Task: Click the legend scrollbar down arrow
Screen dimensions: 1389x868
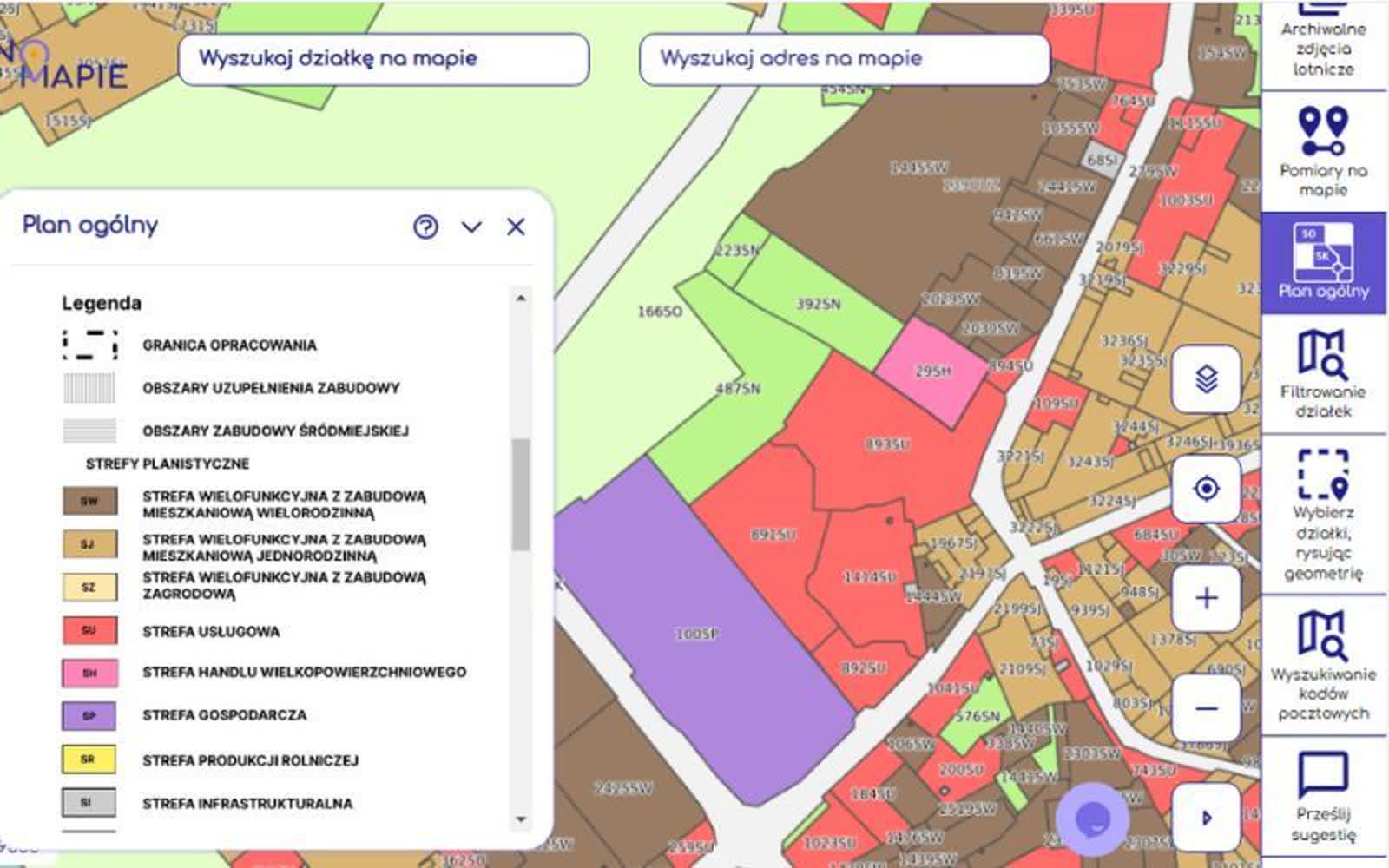Action: [521, 819]
